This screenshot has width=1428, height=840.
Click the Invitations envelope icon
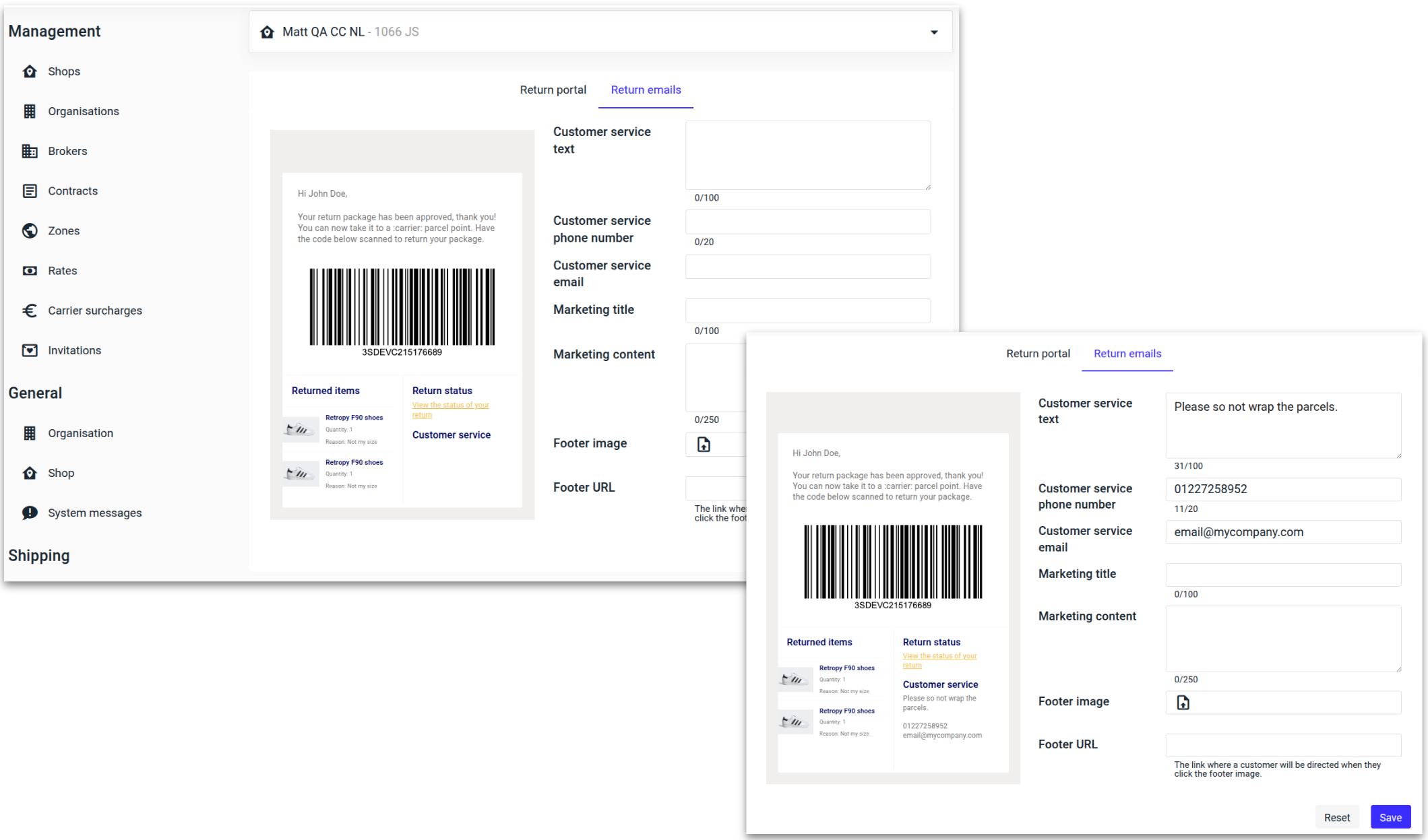(x=30, y=350)
